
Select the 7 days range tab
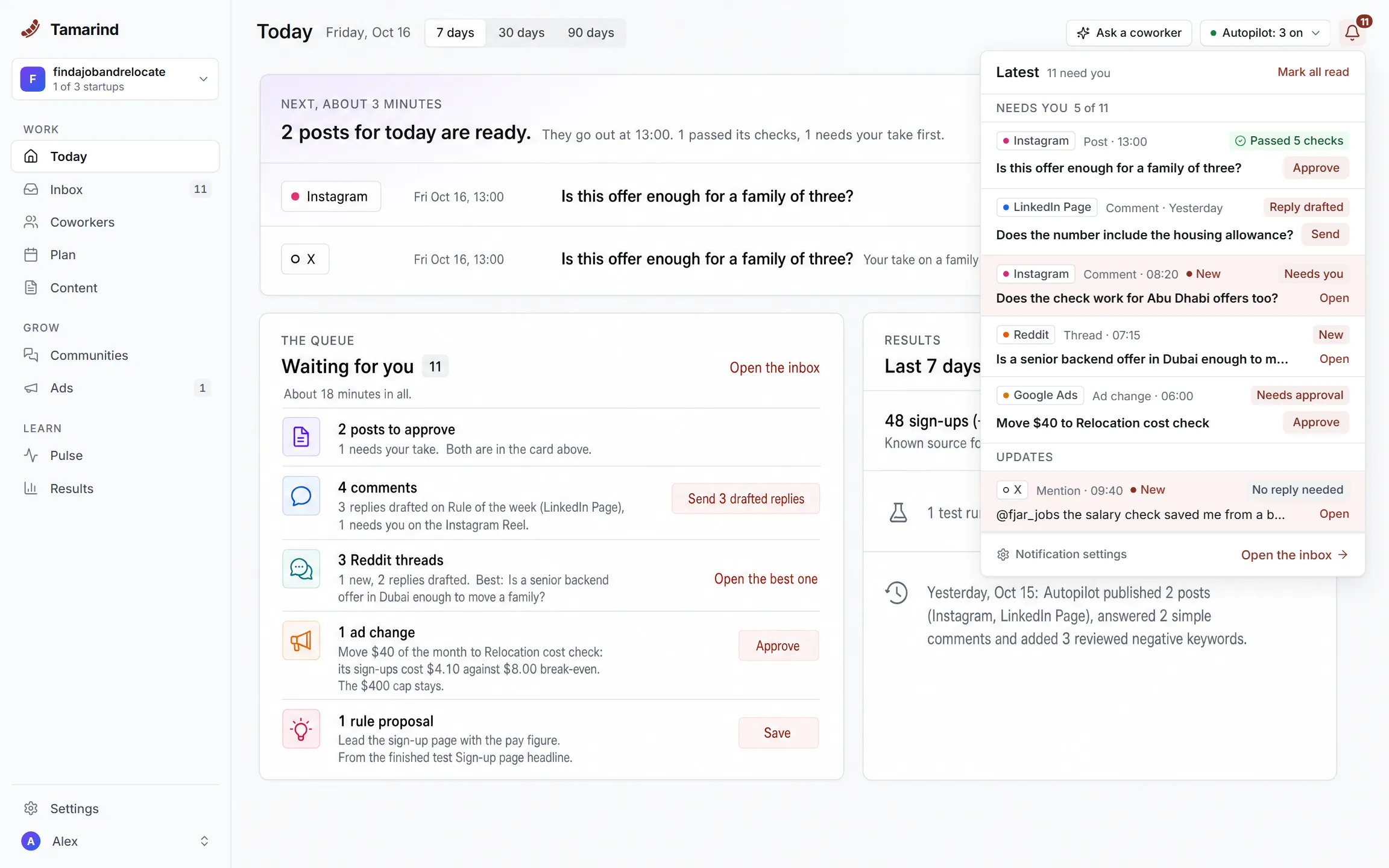(x=455, y=33)
